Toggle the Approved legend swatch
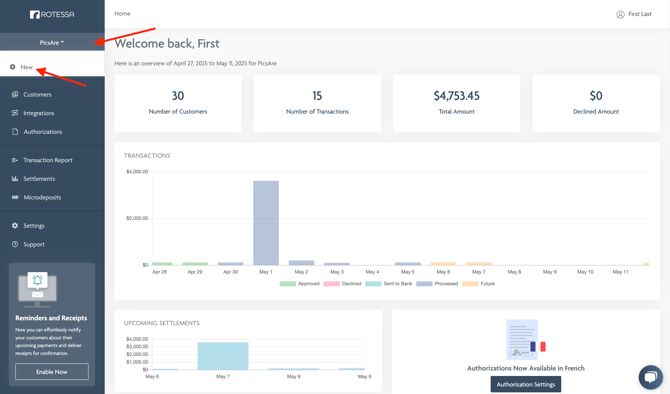This screenshot has height=394, width=670. click(x=288, y=284)
